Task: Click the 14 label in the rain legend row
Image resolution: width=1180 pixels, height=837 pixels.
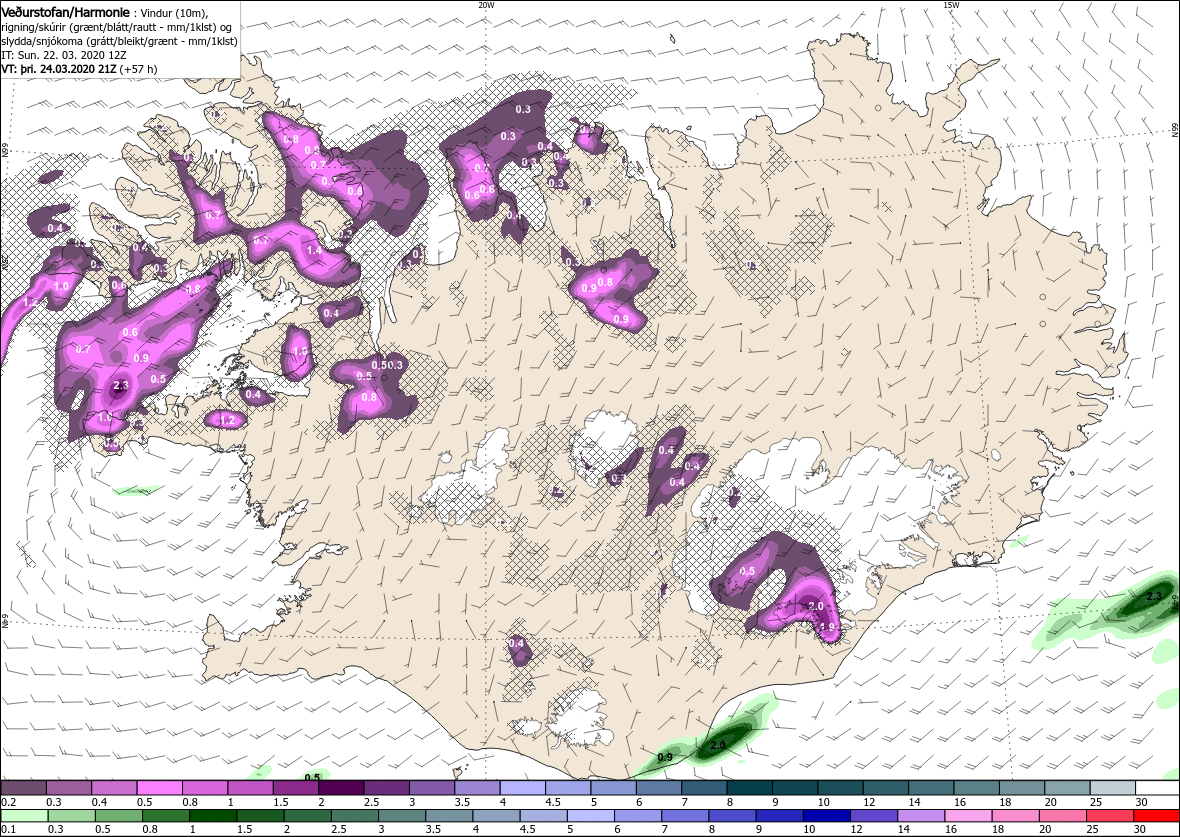Action: pyautogui.click(x=904, y=829)
